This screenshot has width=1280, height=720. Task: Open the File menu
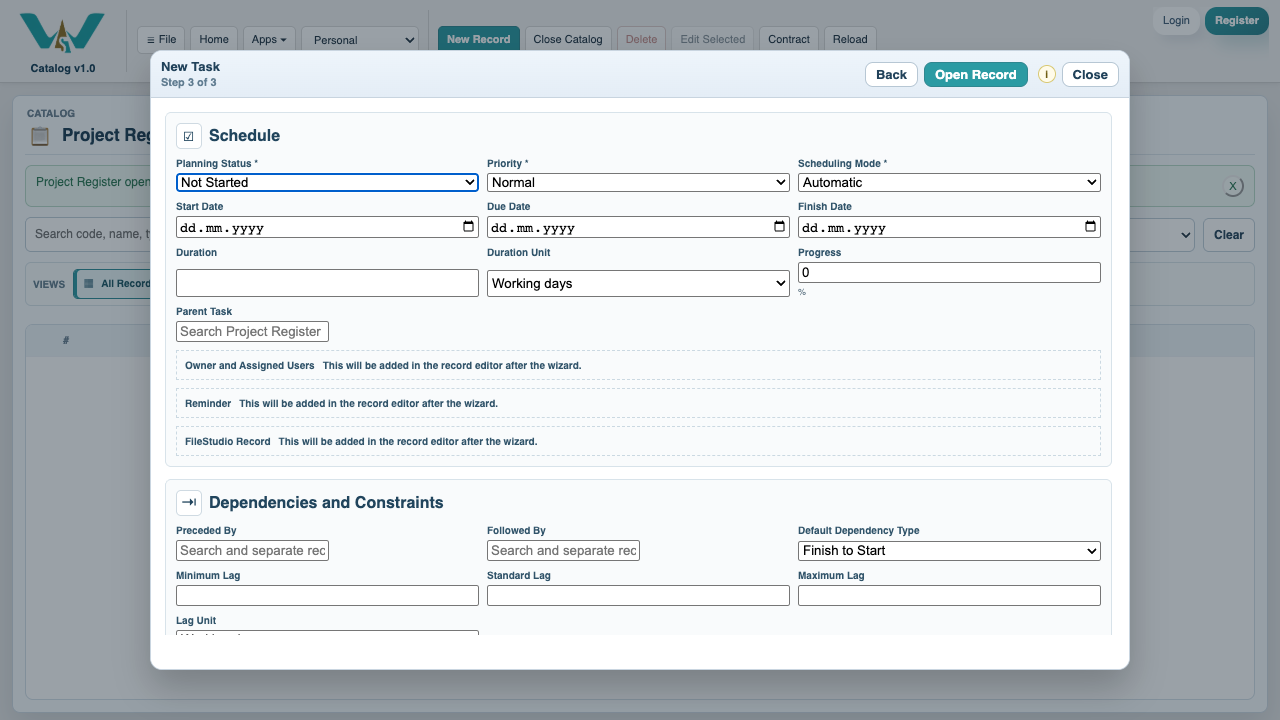pyautogui.click(x=161, y=40)
